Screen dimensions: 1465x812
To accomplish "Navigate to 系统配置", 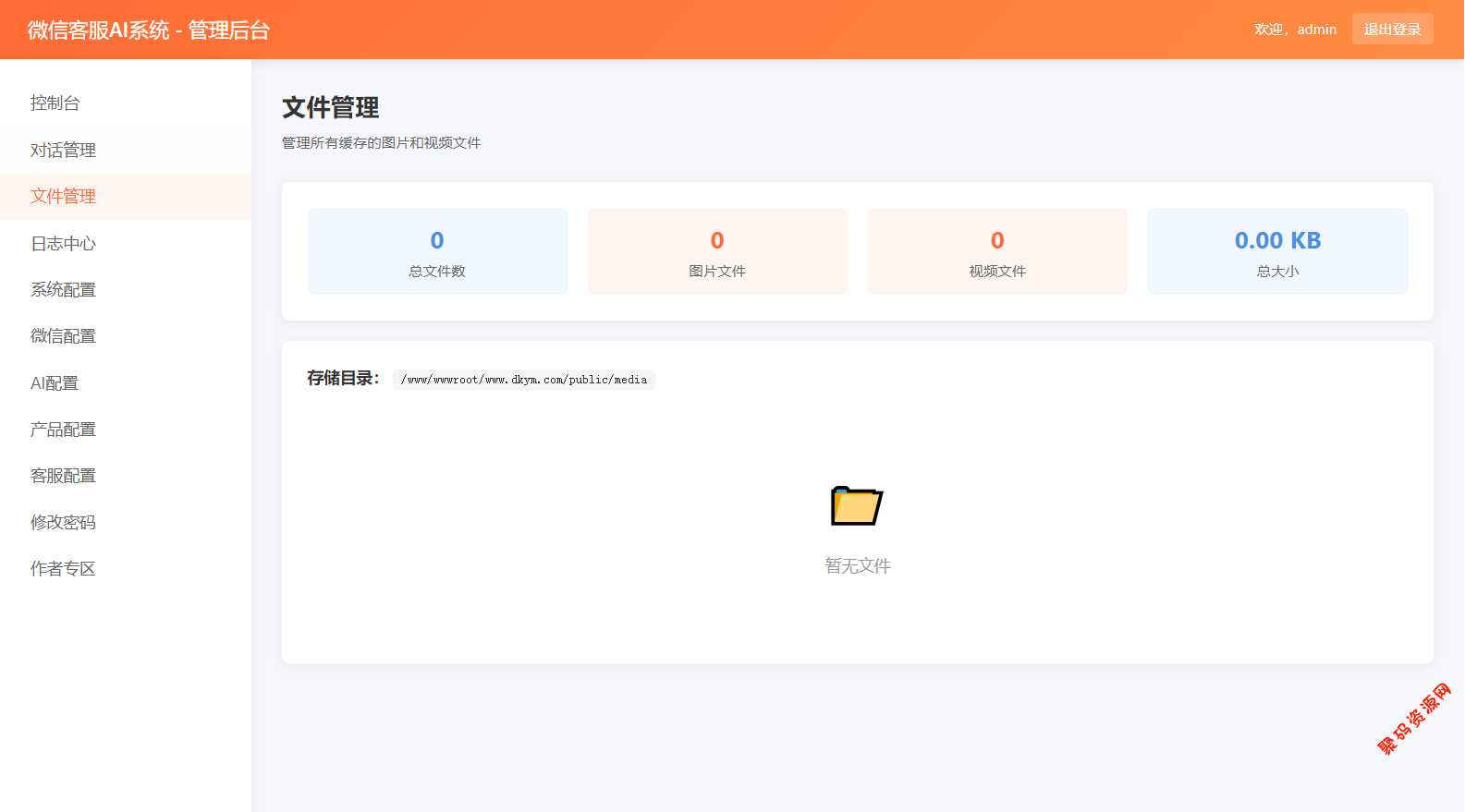I will point(63,289).
